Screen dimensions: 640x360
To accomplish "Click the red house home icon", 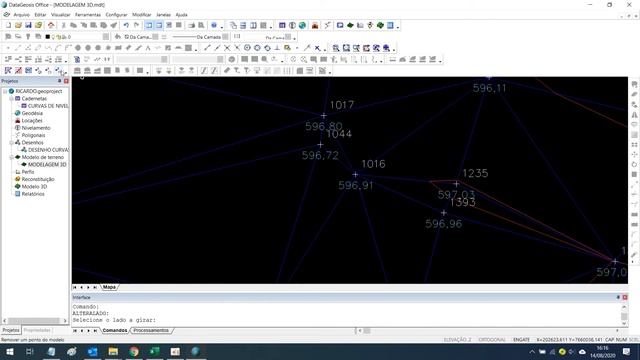I will click(x=51, y=25).
